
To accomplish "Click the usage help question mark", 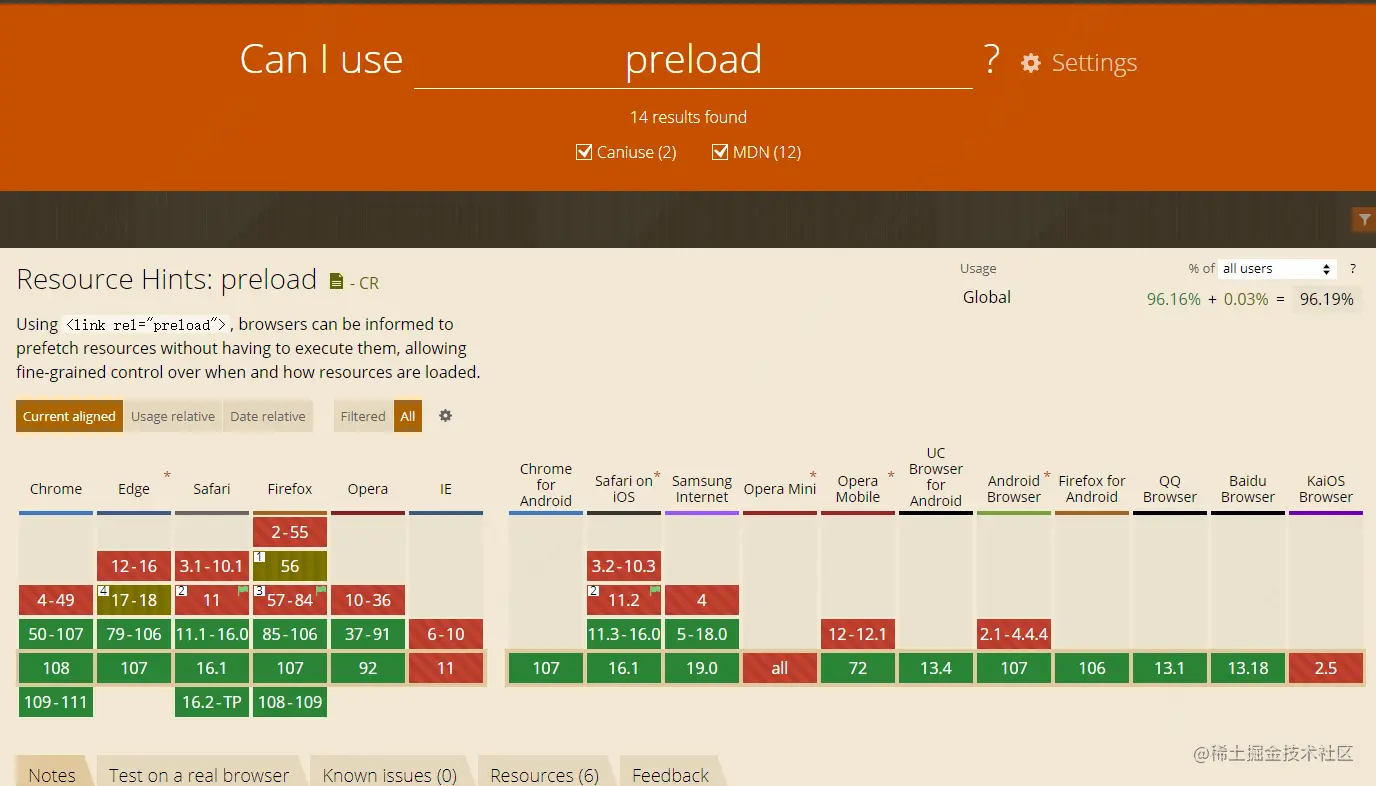I will (1353, 269).
